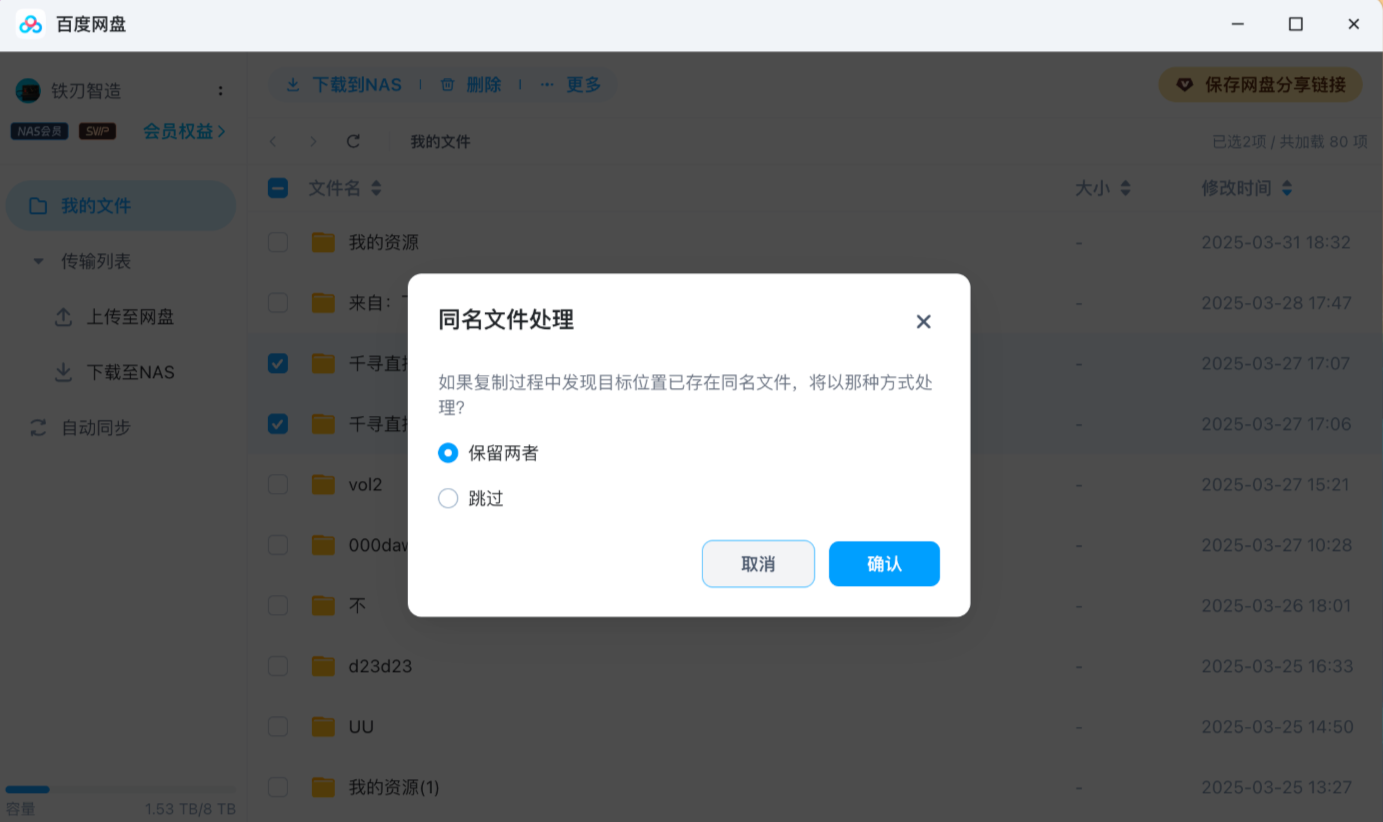Click the 自动同步 sync icon
The height and width of the screenshot is (822, 1383).
38,427
